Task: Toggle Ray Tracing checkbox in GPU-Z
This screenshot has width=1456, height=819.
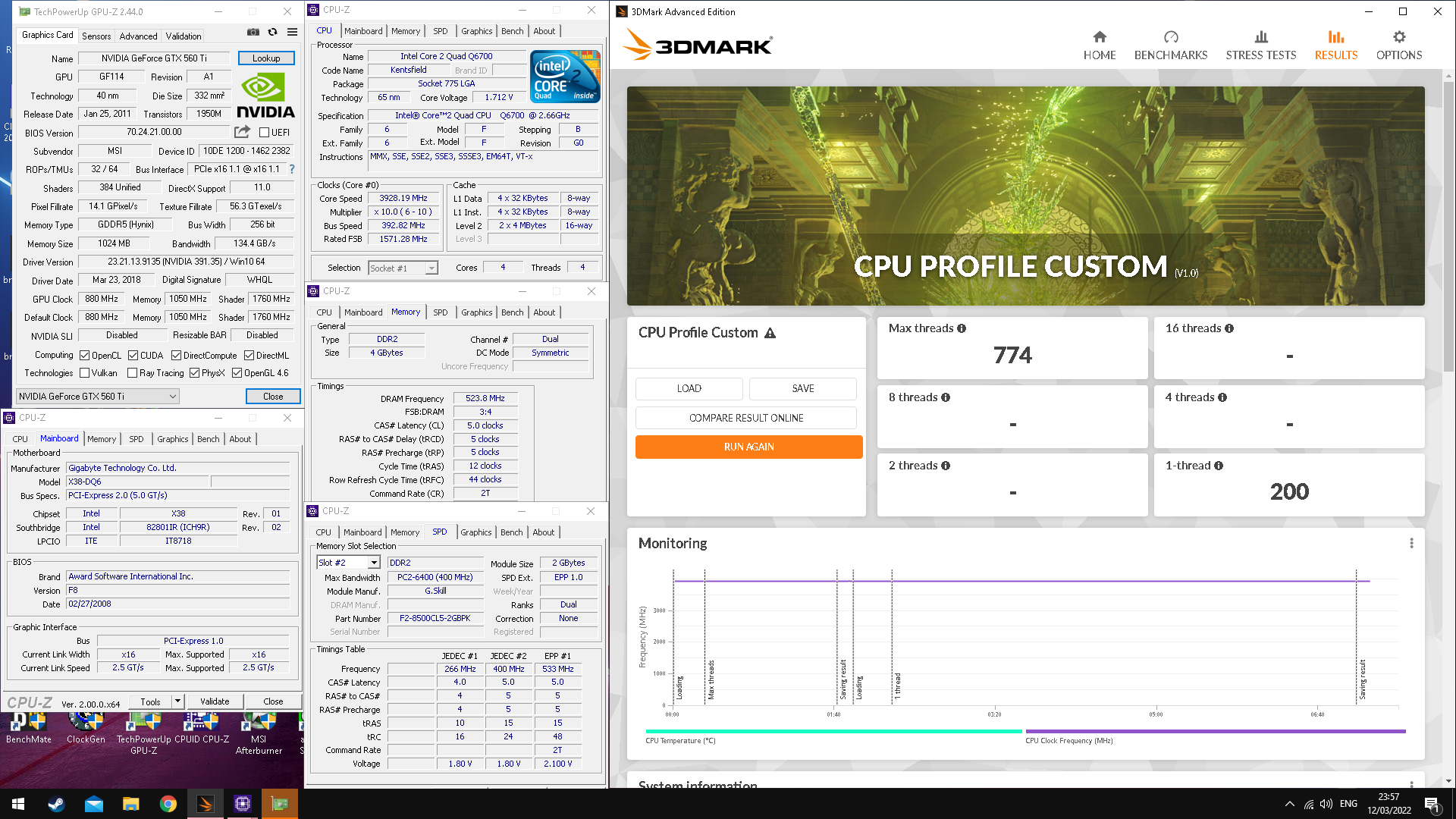Action: [133, 373]
